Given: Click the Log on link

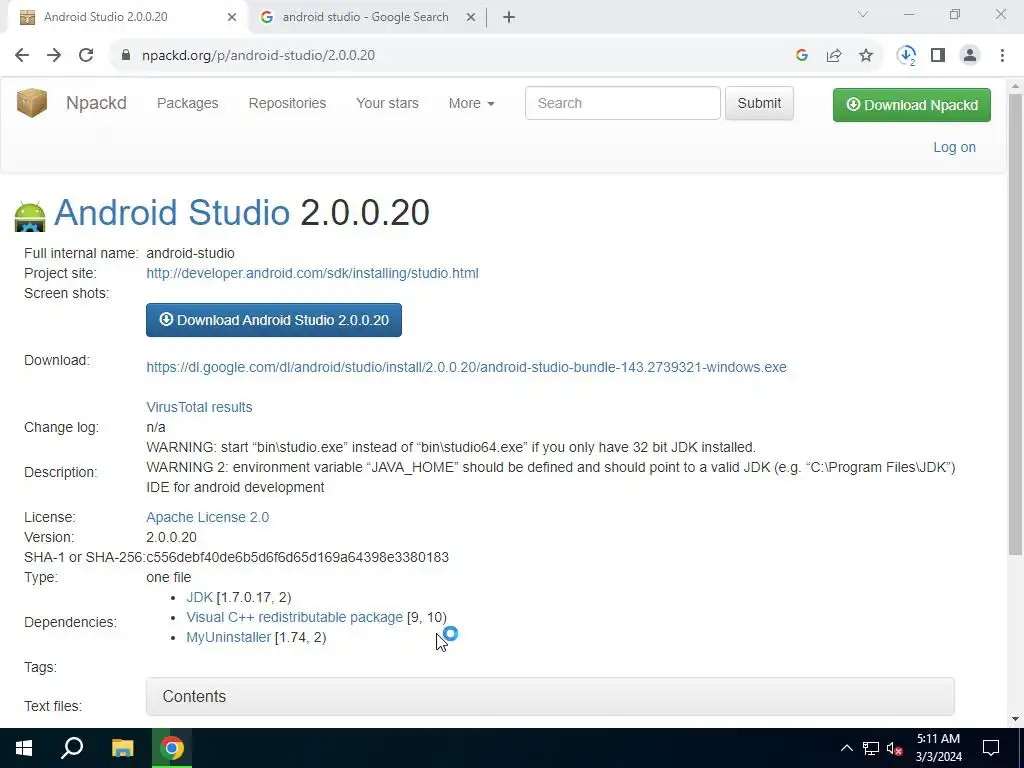Looking at the screenshot, I should tap(954, 148).
